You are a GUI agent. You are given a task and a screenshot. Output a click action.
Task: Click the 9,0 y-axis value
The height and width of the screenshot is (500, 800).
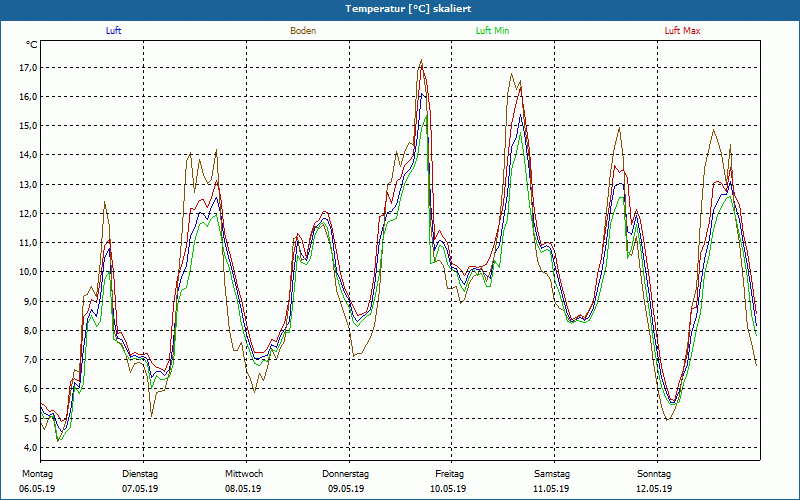click(x=30, y=302)
